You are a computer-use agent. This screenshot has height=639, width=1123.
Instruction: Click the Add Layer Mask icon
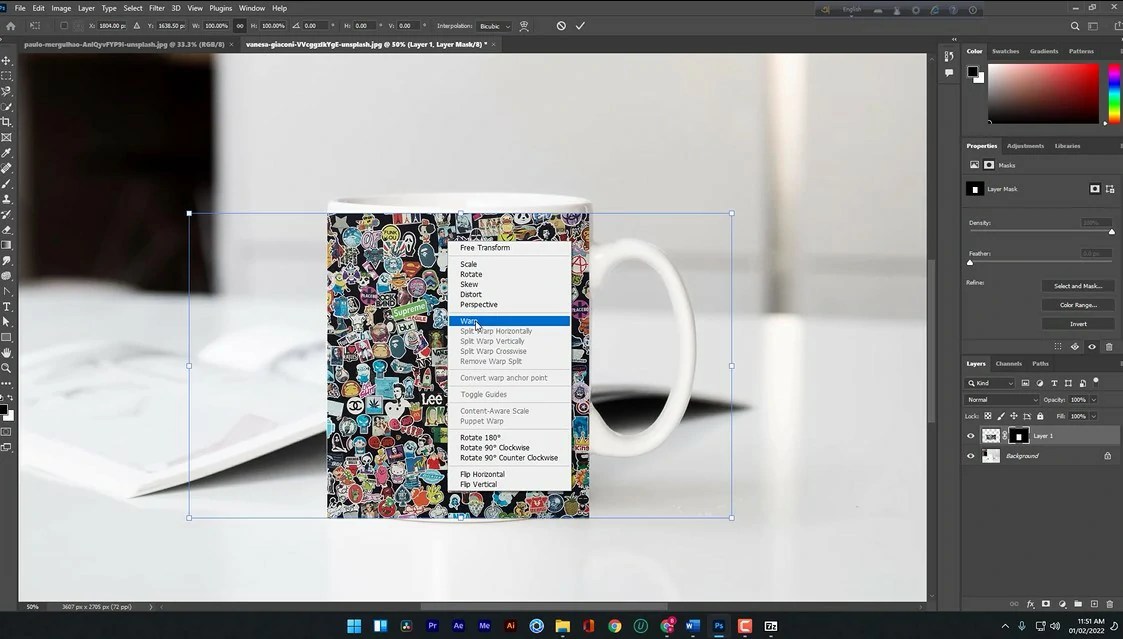[1046, 604]
